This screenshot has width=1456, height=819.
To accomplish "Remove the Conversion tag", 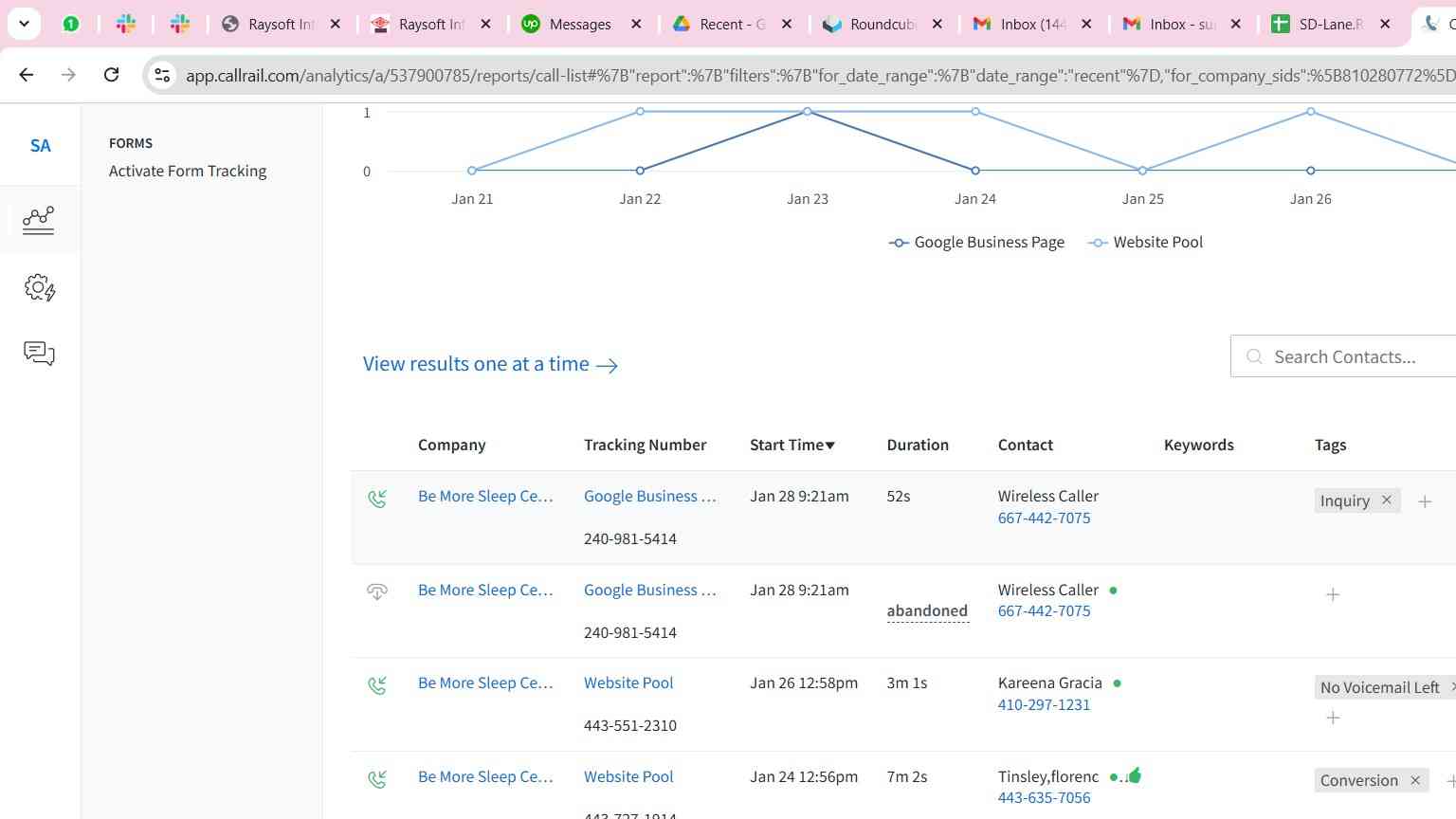I will 1415,780.
